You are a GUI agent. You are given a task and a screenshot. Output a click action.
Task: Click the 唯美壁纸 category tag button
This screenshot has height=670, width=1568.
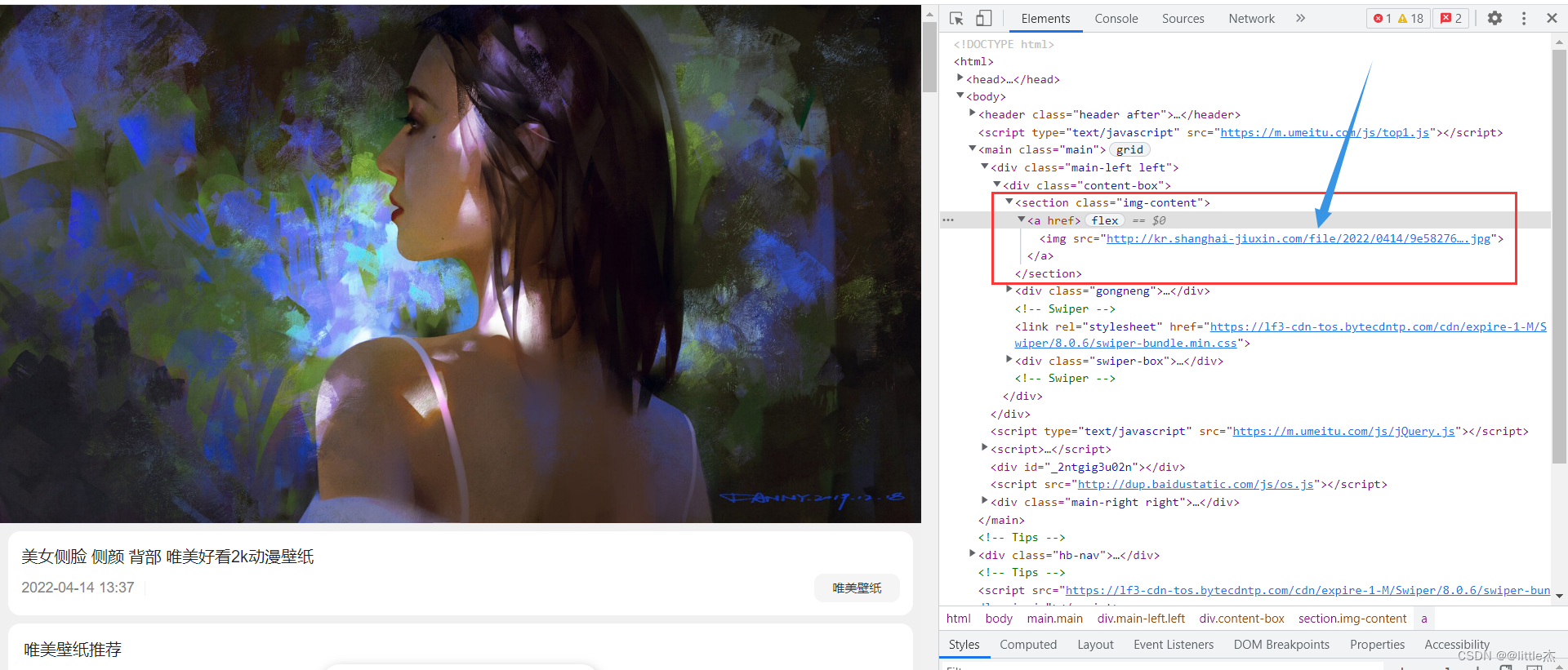[857, 588]
